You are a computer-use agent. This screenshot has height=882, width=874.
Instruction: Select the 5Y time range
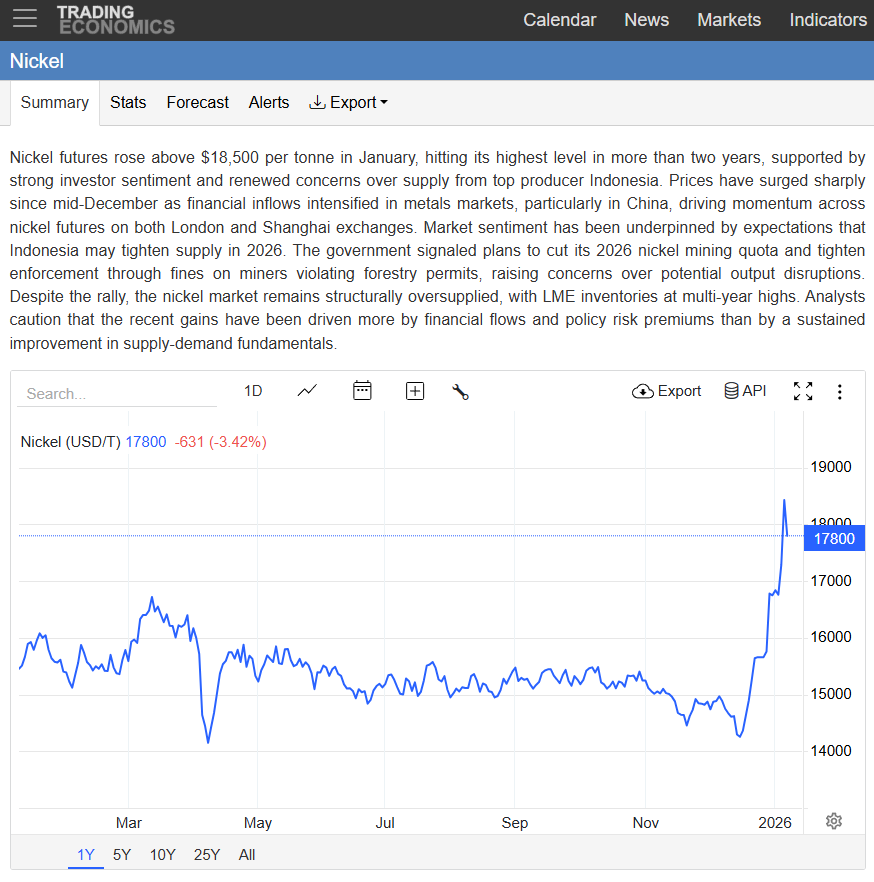click(x=122, y=855)
